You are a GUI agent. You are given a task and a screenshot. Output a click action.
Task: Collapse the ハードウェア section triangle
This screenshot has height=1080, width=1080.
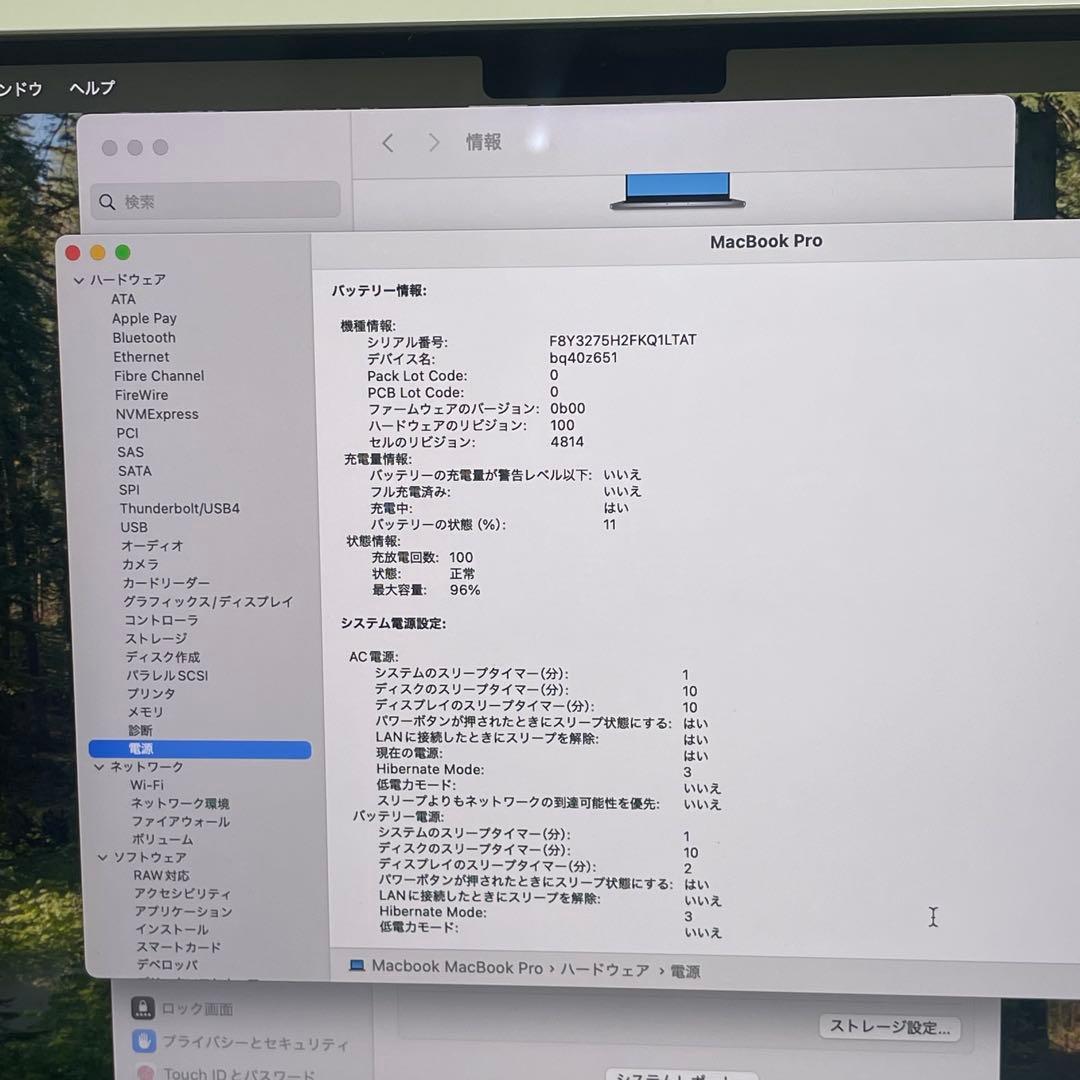coord(78,280)
